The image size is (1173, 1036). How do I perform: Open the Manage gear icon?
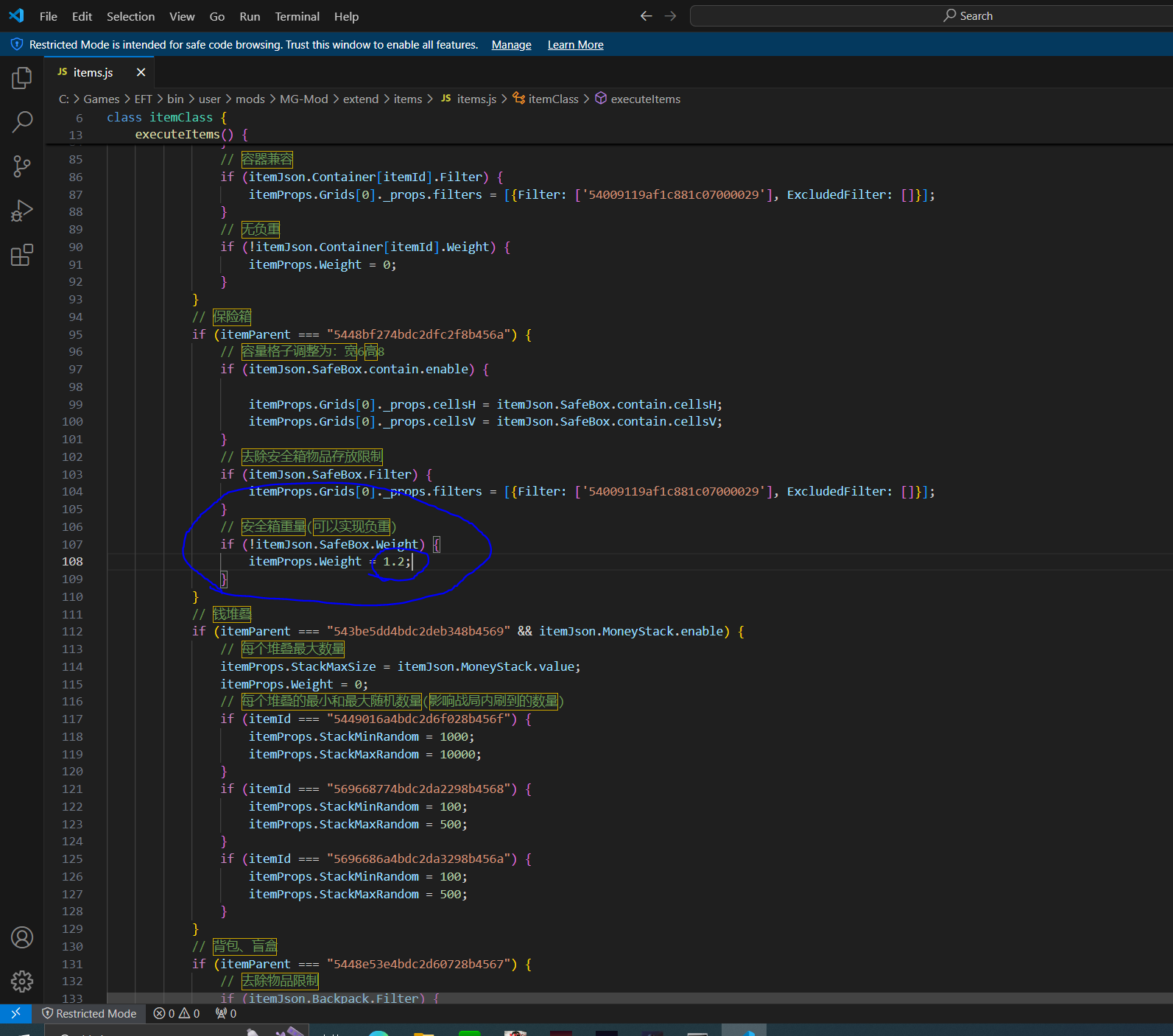click(x=22, y=982)
